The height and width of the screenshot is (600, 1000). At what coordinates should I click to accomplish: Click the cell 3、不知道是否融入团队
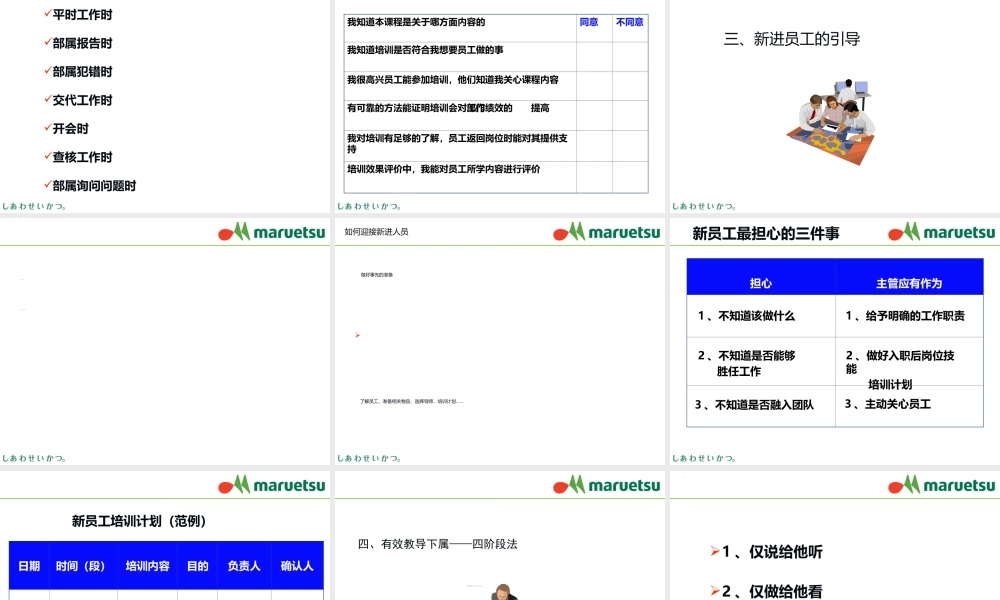pyautogui.click(x=761, y=405)
